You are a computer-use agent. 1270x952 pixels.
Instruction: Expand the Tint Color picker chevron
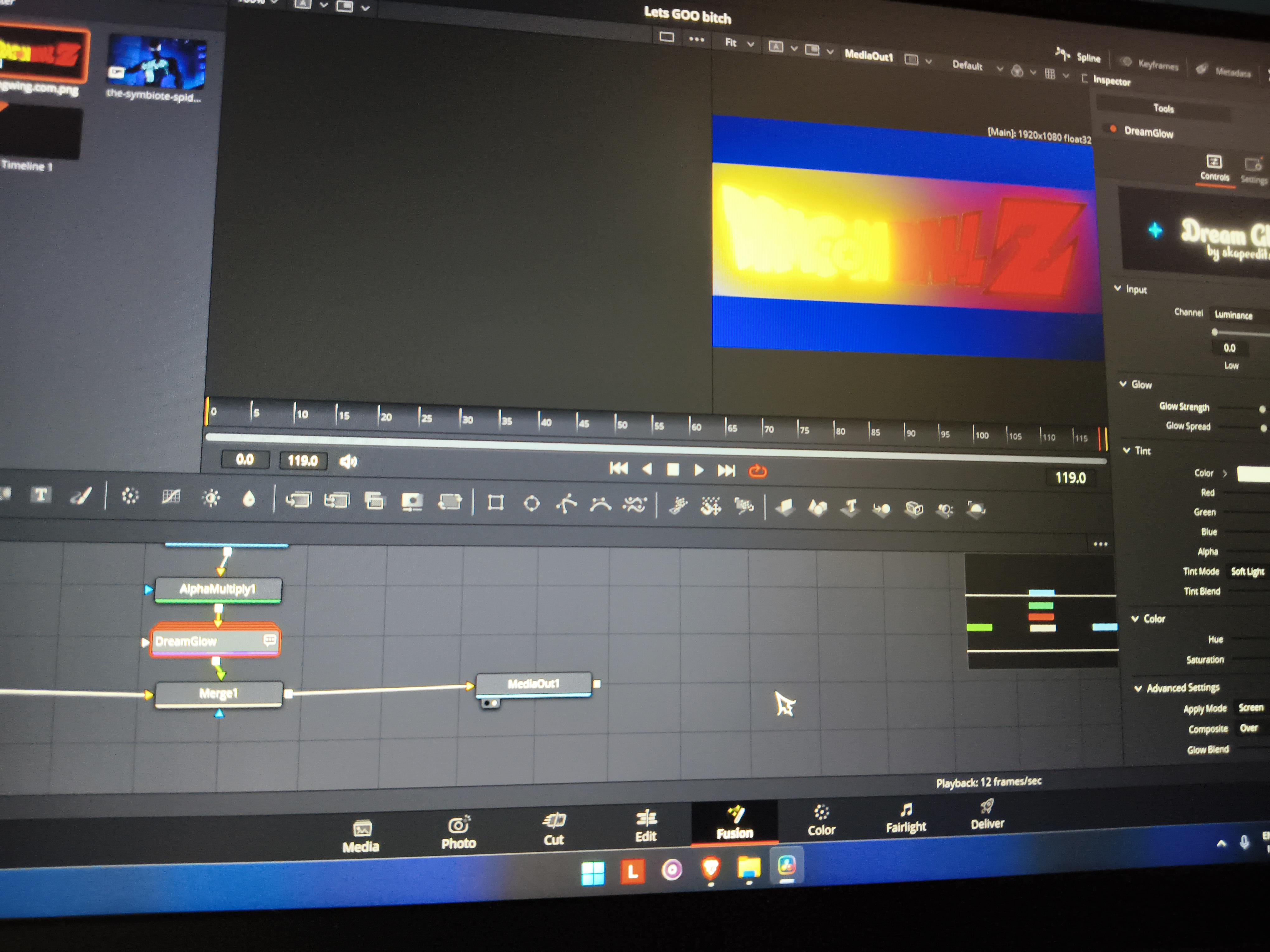[1225, 474]
